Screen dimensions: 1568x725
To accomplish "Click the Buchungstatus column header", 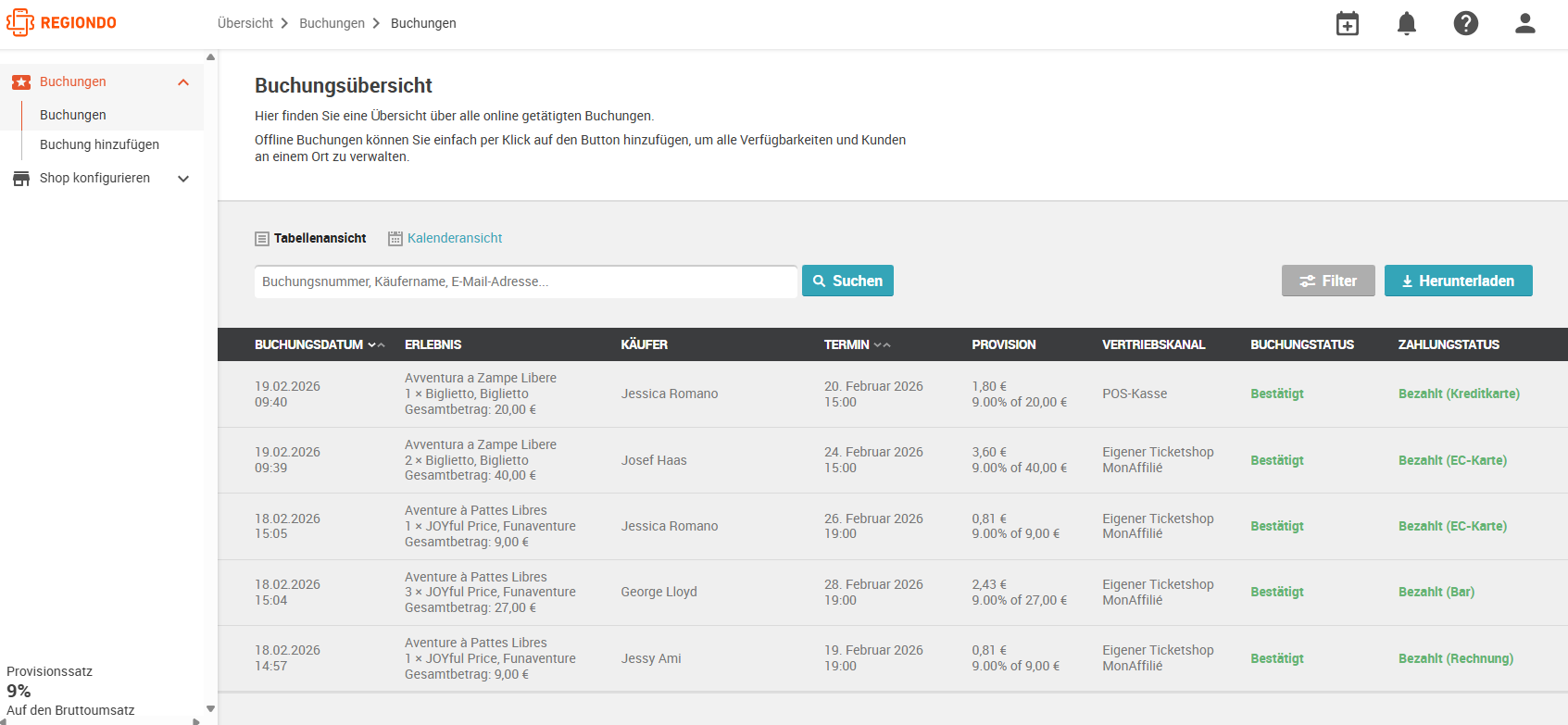I will pyautogui.click(x=1301, y=344).
